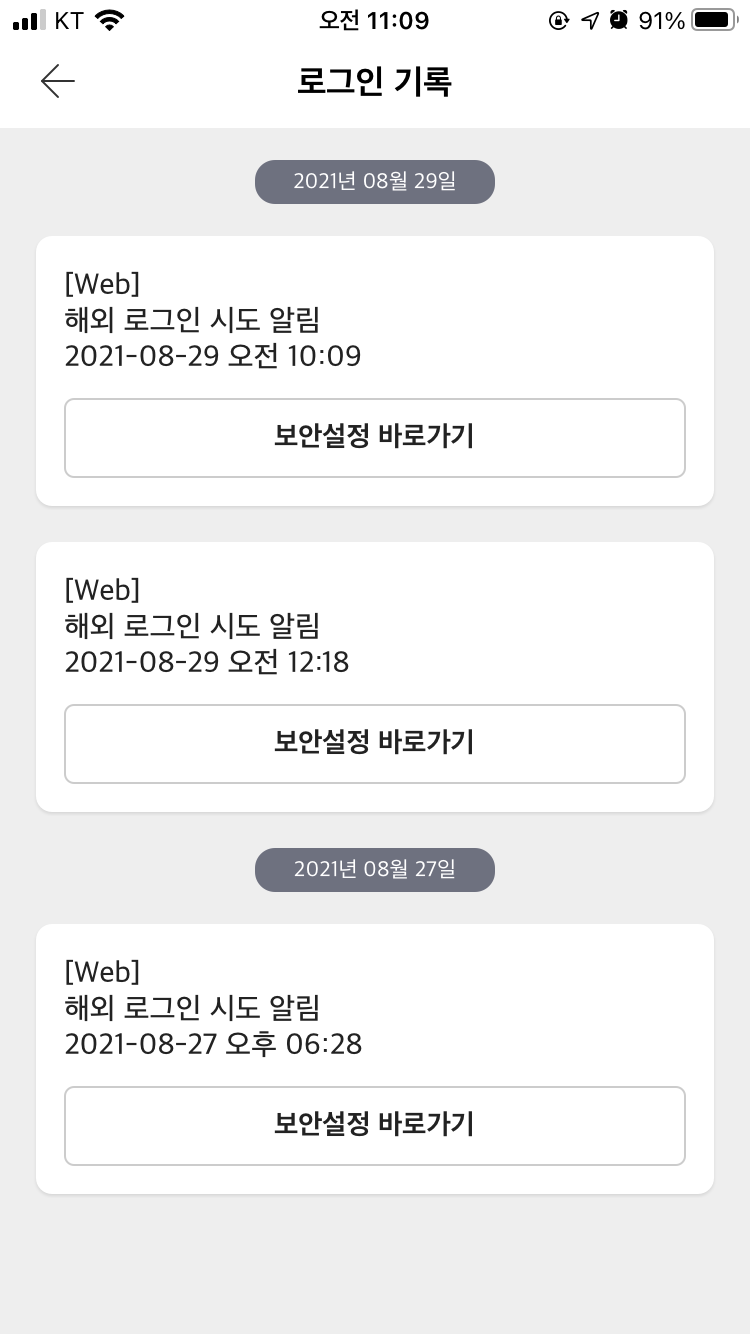Tap the 로그인 기록 page title
Screen dimensions: 750x1334
click(x=375, y=81)
